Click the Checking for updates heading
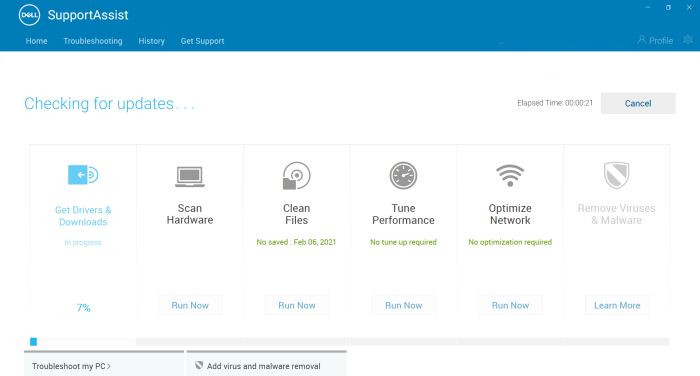This screenshot has height=376, width=700. click(109, 104)
